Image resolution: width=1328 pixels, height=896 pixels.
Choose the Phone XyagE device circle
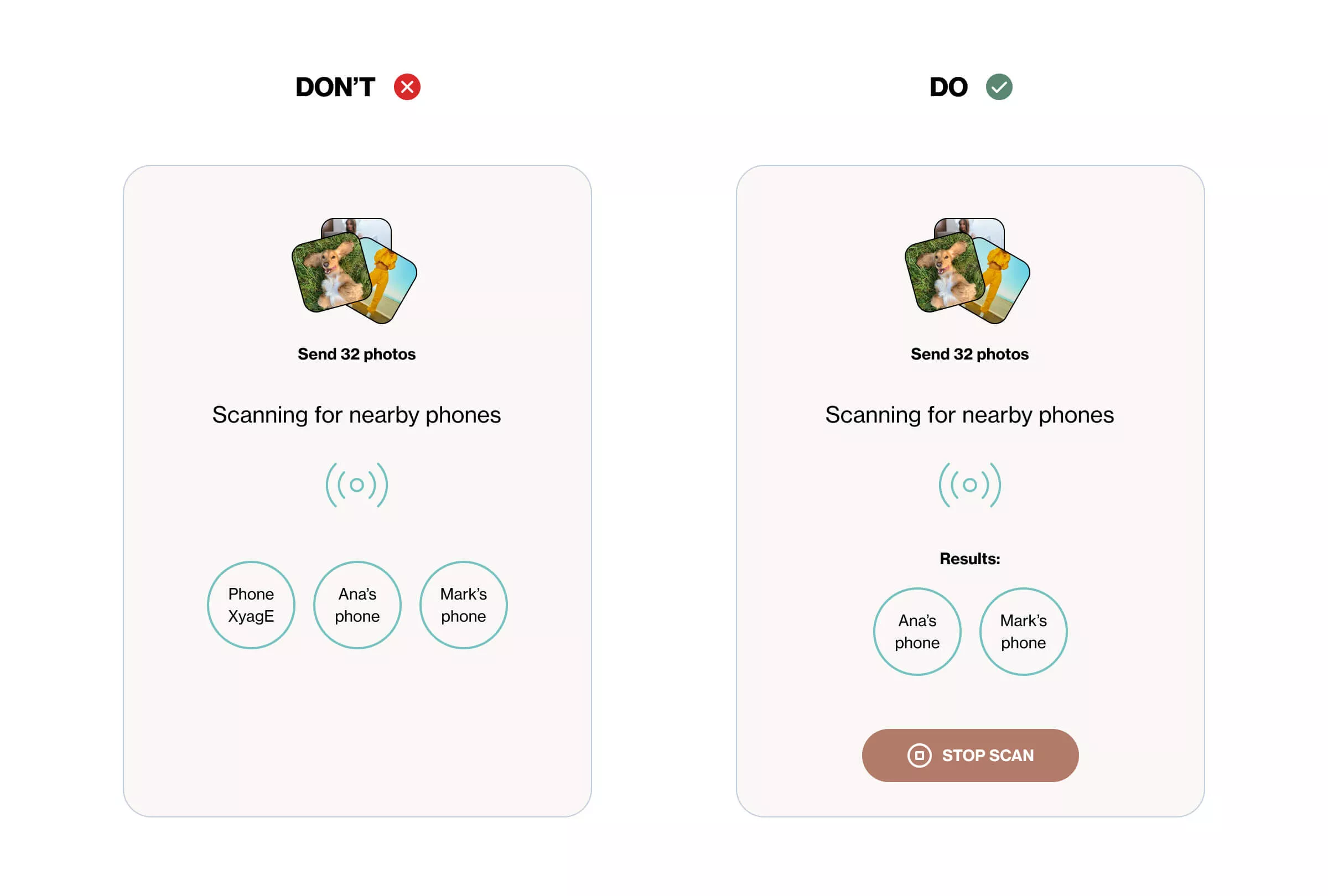click(251, 605)
